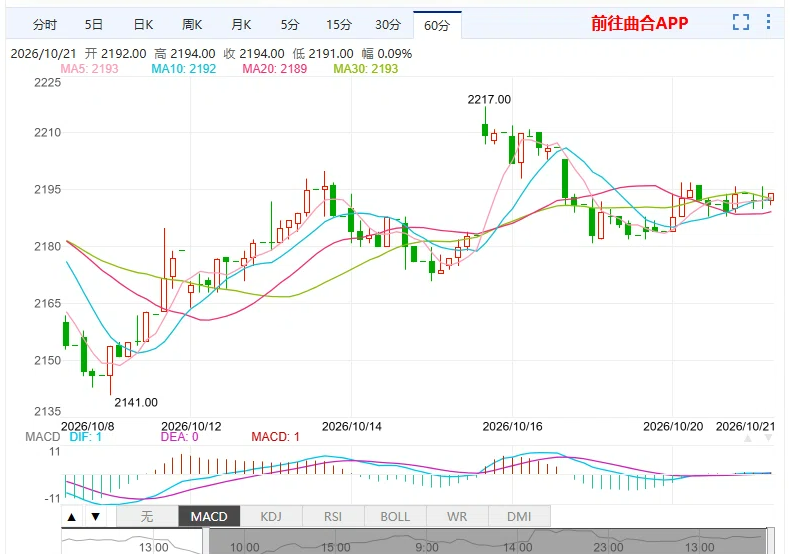Image resolution: width=790 pixels, height=554 pixels.
Task: Switch indicator to DMI
Action: coord(519,517)
